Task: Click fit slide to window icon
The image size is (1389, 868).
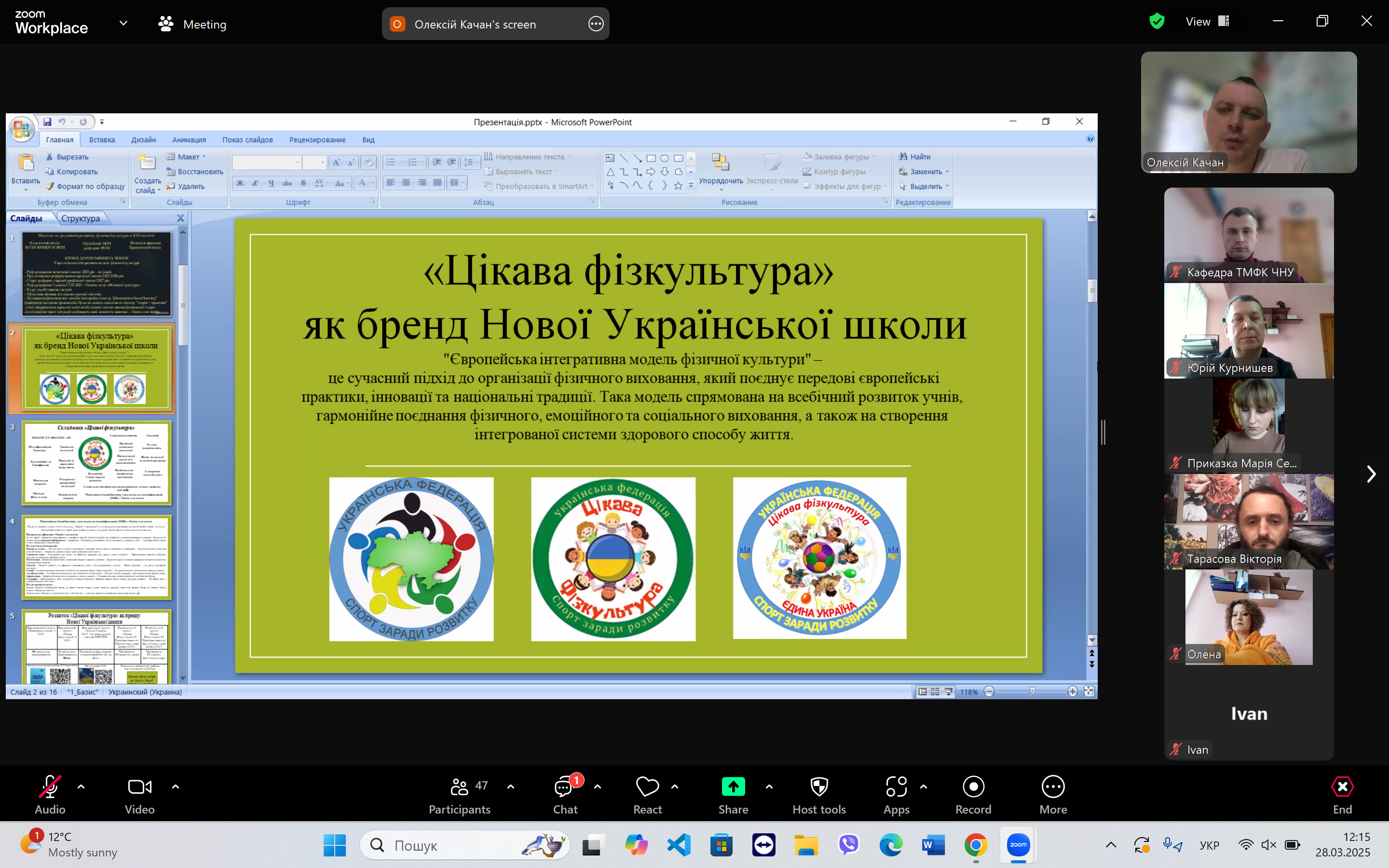Action: (x=1089, y=692)
